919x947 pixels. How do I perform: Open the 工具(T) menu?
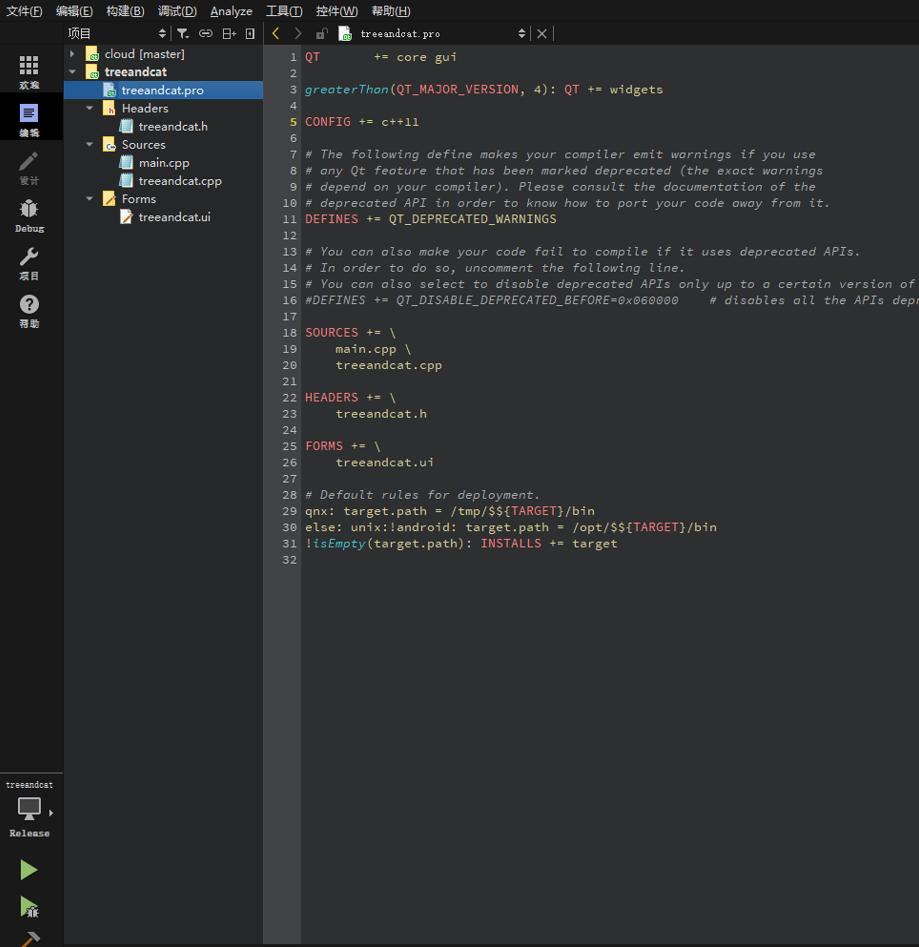pos(284,11)
